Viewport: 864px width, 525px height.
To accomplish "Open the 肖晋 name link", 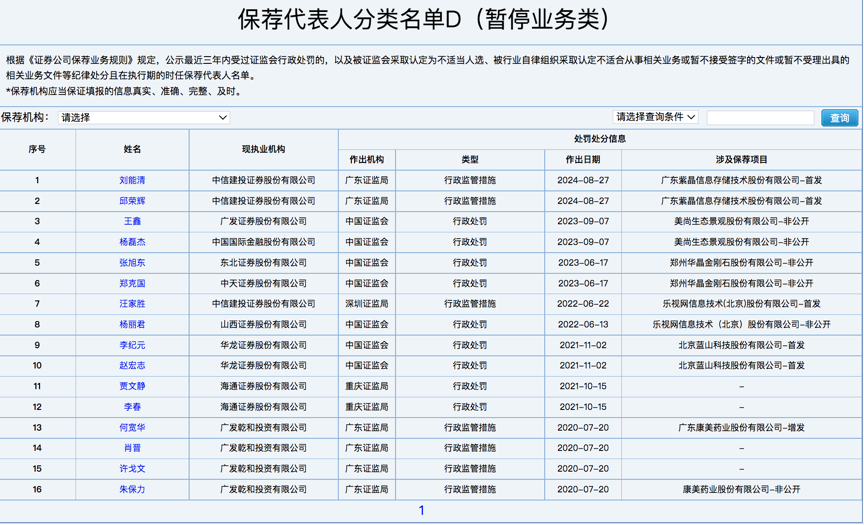I will (x=132, y=448).
